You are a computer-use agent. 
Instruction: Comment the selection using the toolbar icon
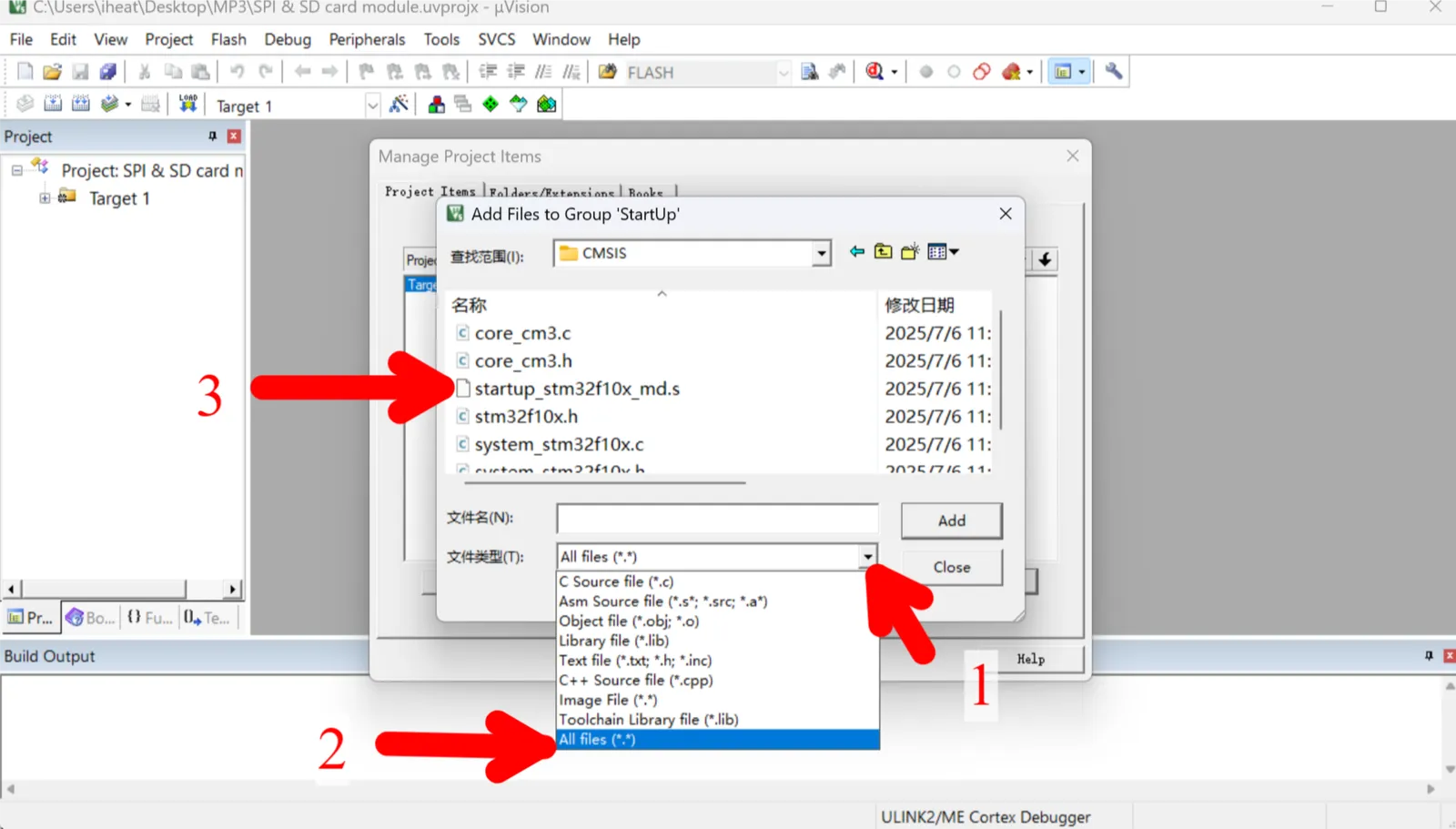pyautogui.click(x=543, y=72)
